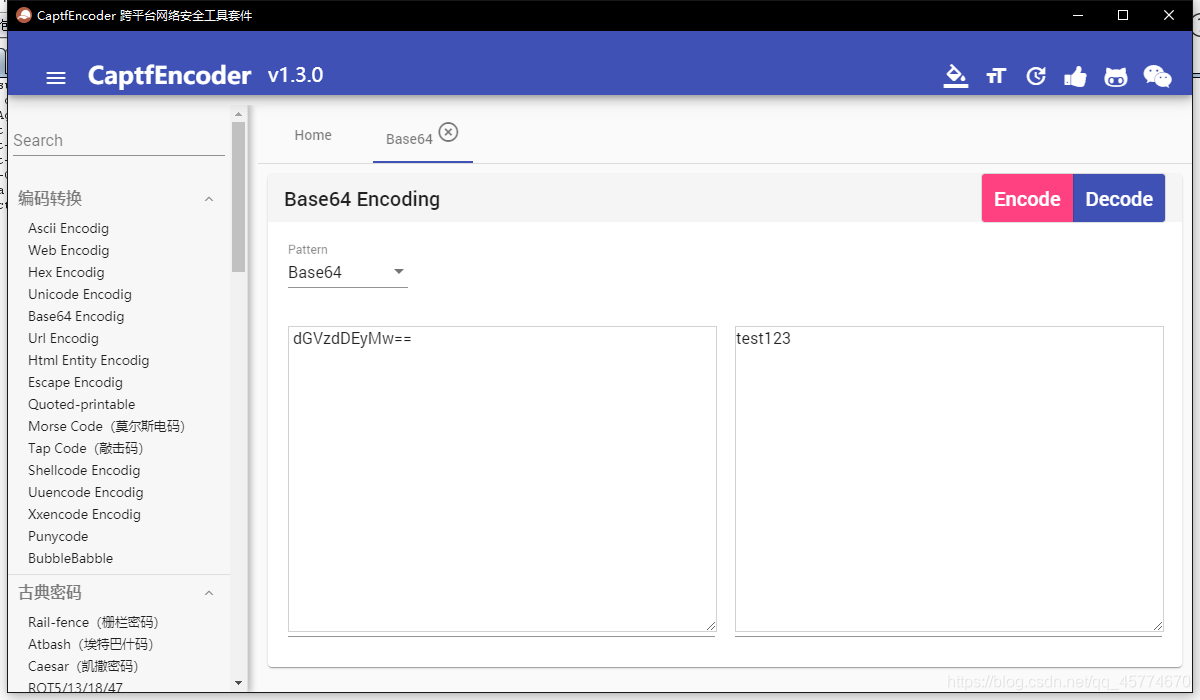Screen dimensions: 1200x700
Task: Click the CaptfEncoder title in header
Action: [x=170, y=76]
